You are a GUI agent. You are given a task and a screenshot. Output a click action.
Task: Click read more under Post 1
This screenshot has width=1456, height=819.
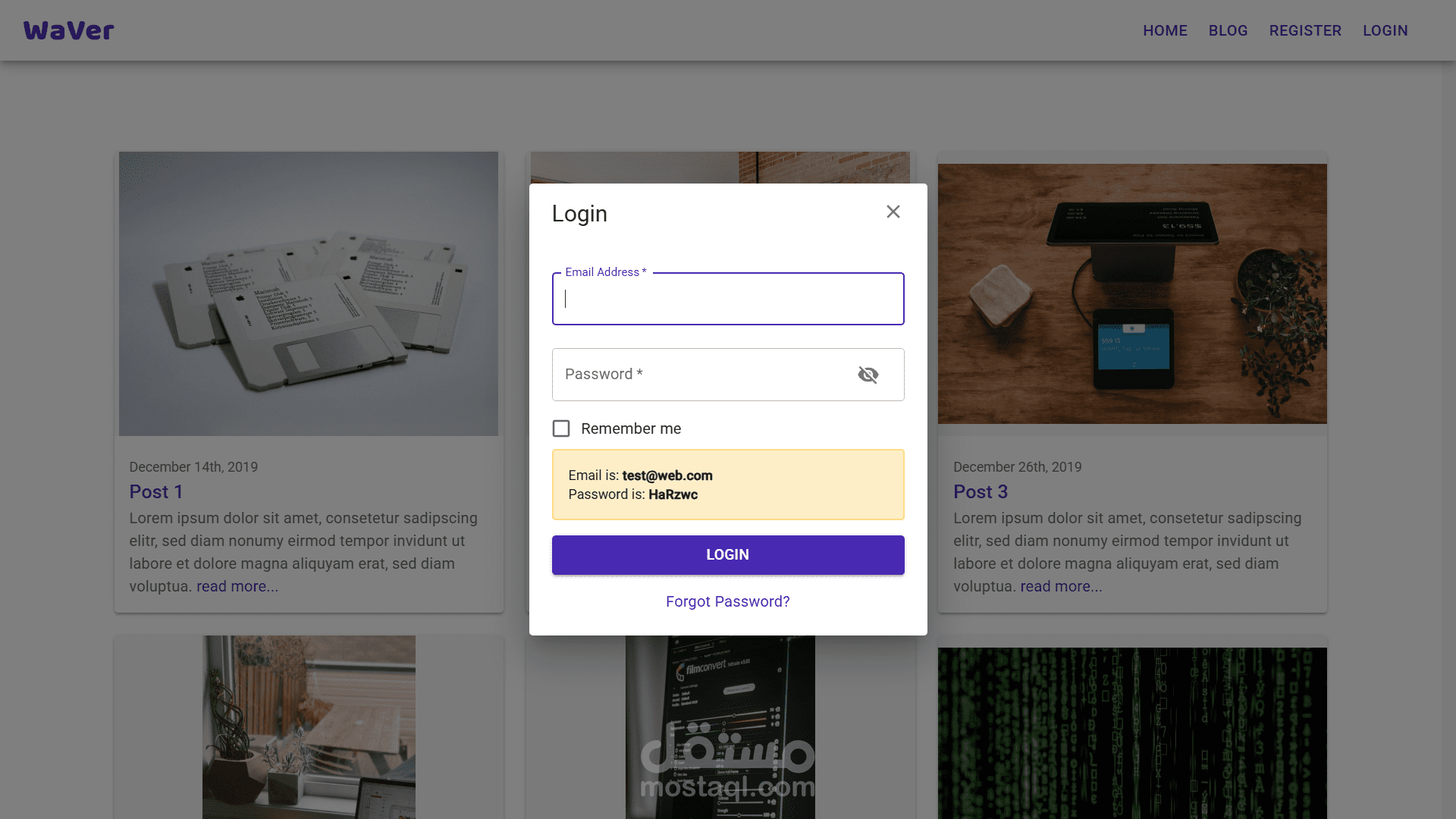point(237,586)
